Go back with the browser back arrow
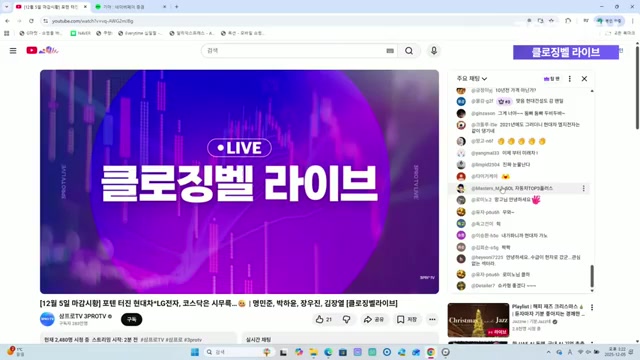Viewport: 640px width, 360px height. [7, 21]
